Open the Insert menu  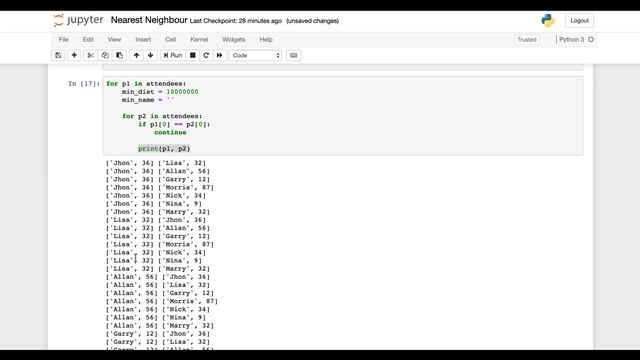pos(143,40)
